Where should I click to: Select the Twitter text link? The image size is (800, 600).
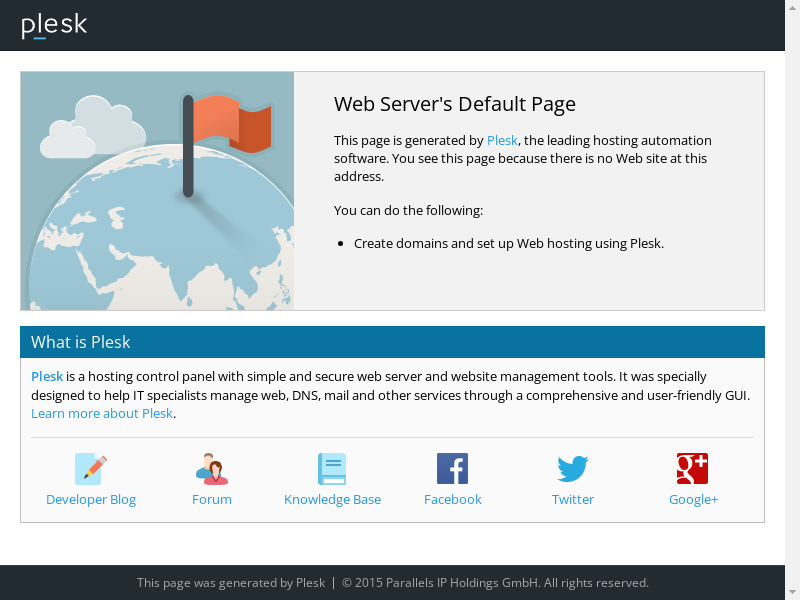coord(573,499)
